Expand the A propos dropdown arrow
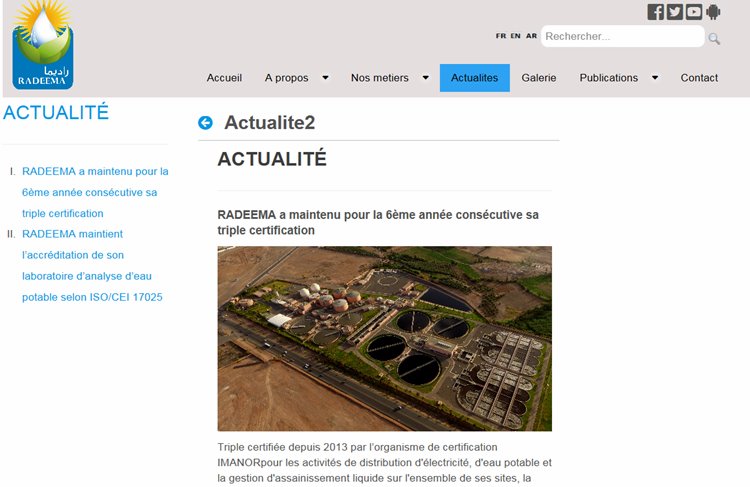 tap(325, 78)
